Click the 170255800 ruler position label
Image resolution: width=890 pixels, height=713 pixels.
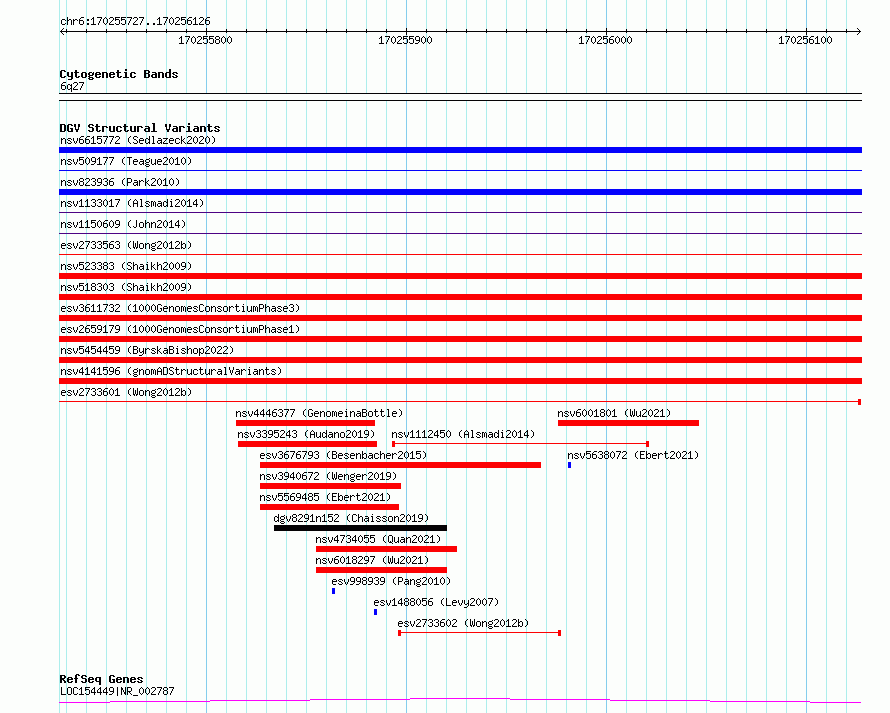[x=205, y=40]
